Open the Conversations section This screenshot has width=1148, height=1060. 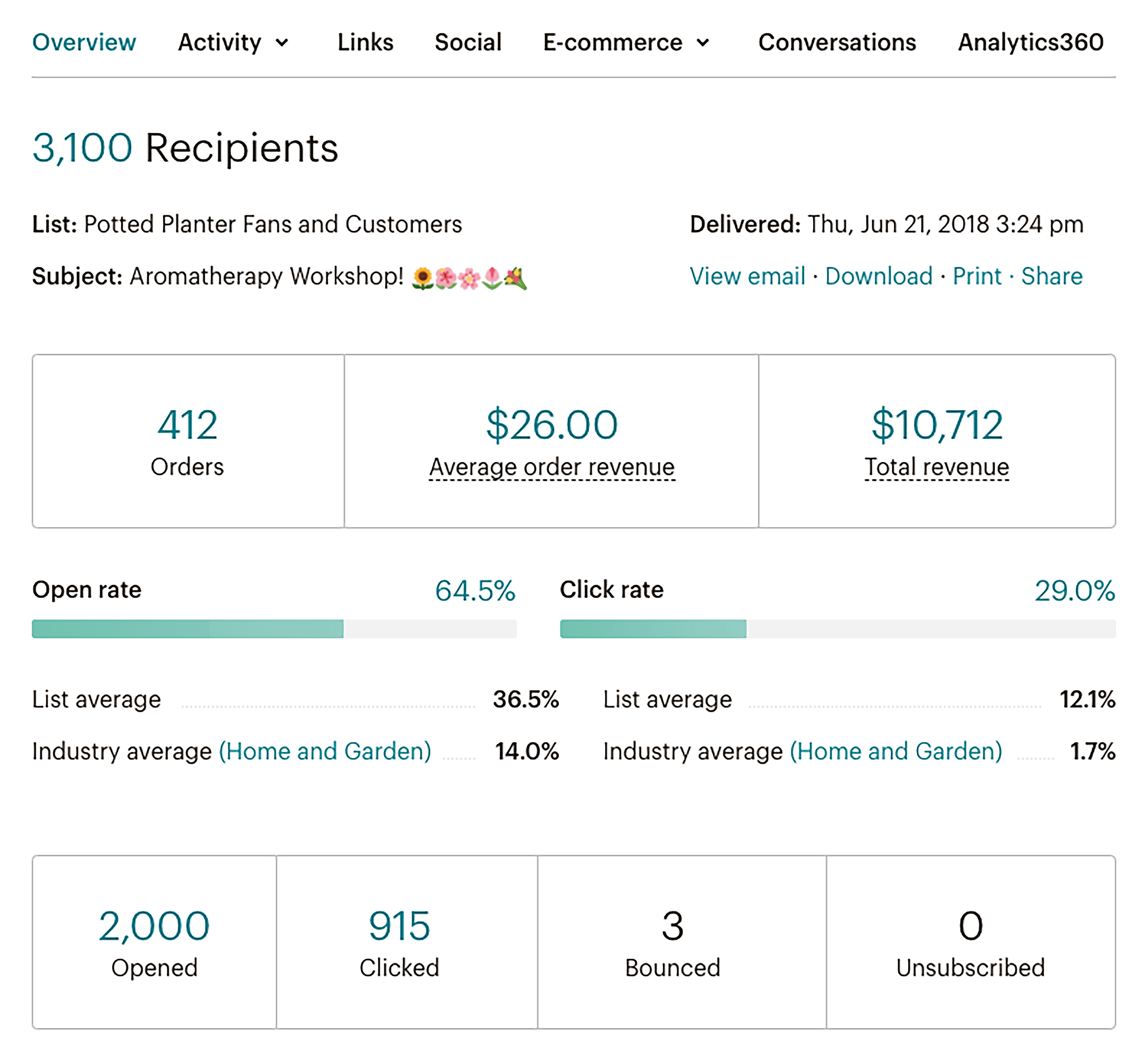(x=837, y=42)
